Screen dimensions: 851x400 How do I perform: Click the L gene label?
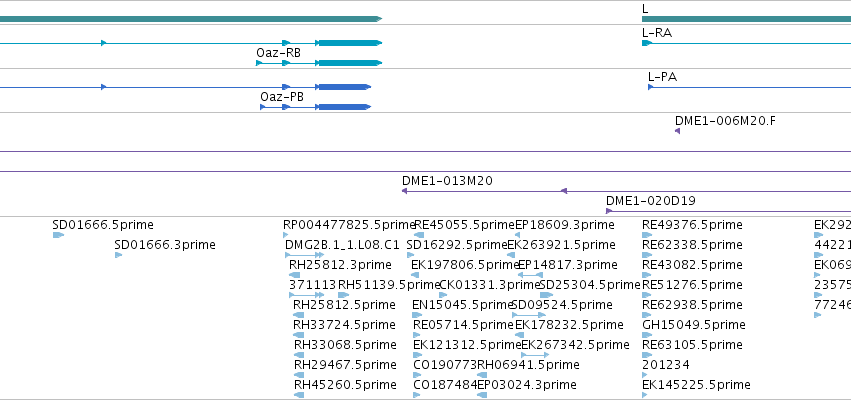[x=645, y=9]
